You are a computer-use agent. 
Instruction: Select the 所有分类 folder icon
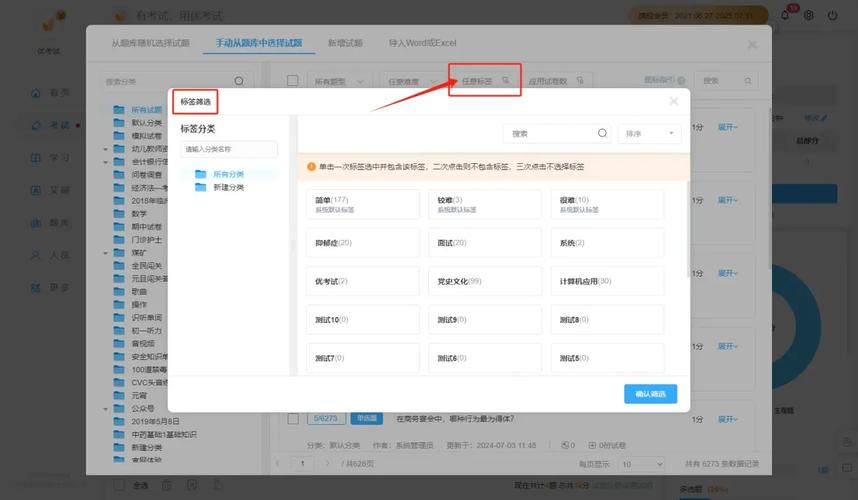point(201,174)
